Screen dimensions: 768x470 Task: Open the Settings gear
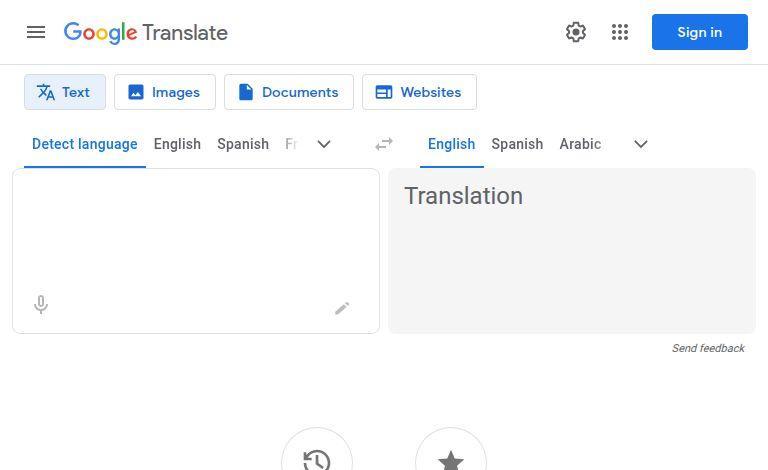576,32
